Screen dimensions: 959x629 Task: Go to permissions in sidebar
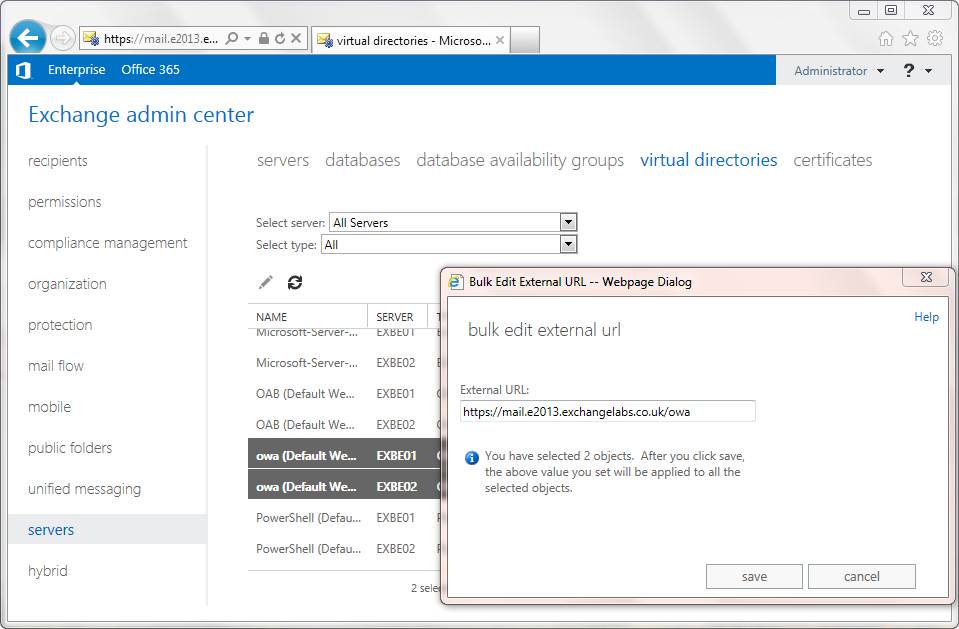click(x=65, y=202)
